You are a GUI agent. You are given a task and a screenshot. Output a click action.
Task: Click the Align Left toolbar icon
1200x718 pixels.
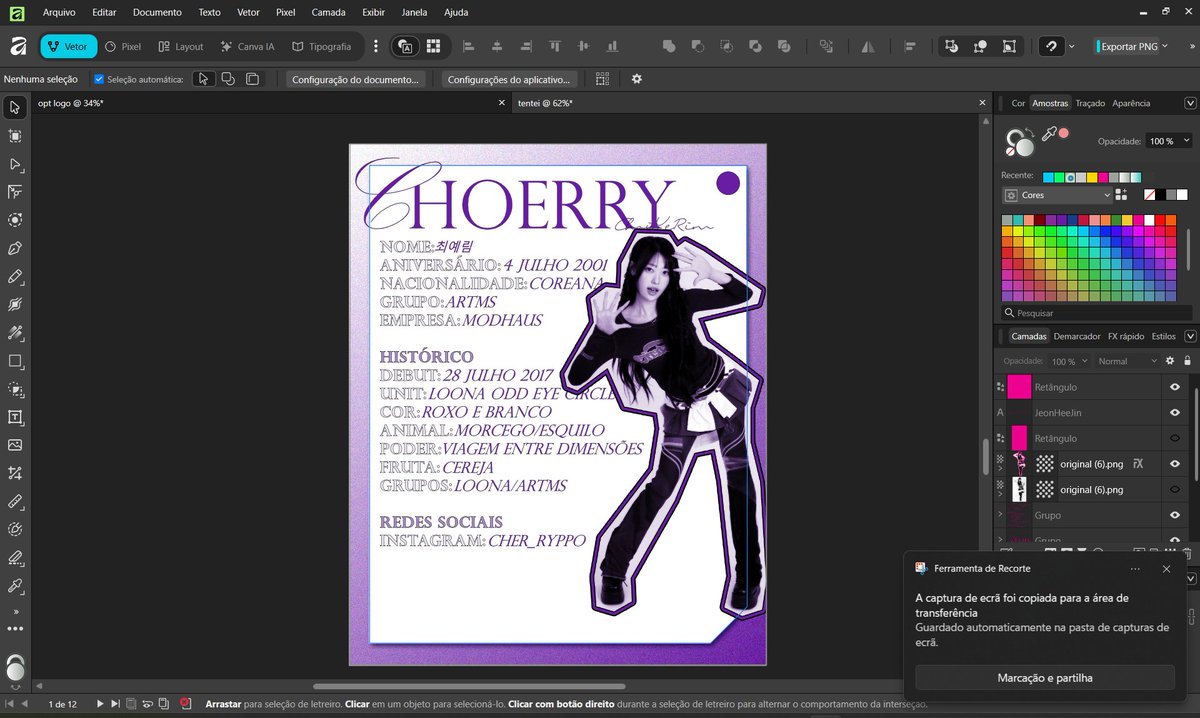(x=467, y=46)
